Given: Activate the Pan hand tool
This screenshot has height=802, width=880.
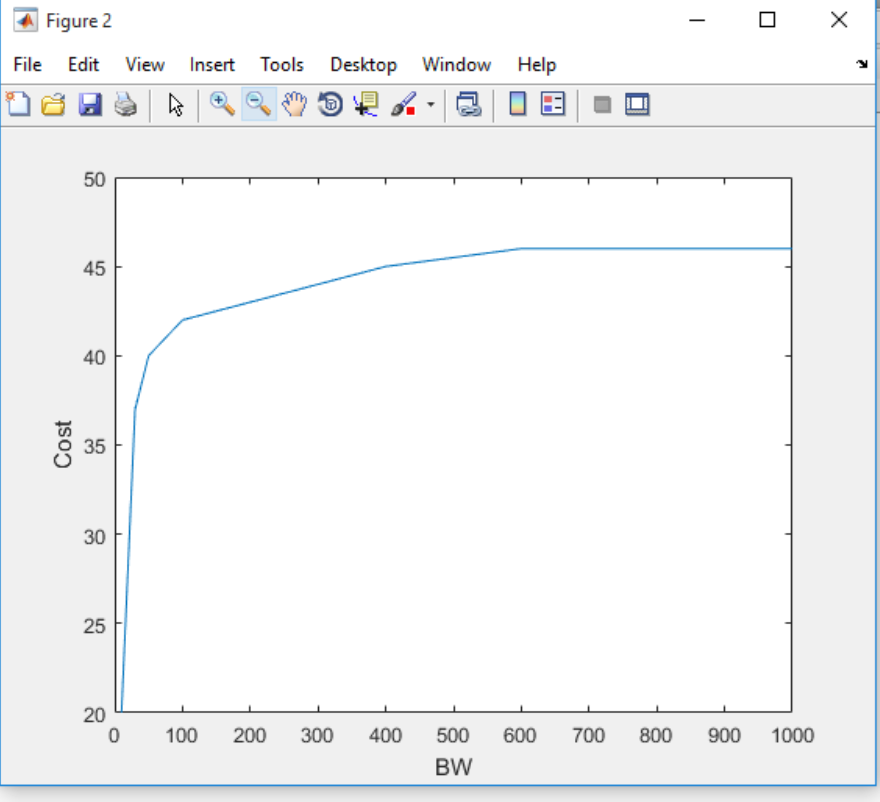Looking at the screenshot, I should coord(294,104).
